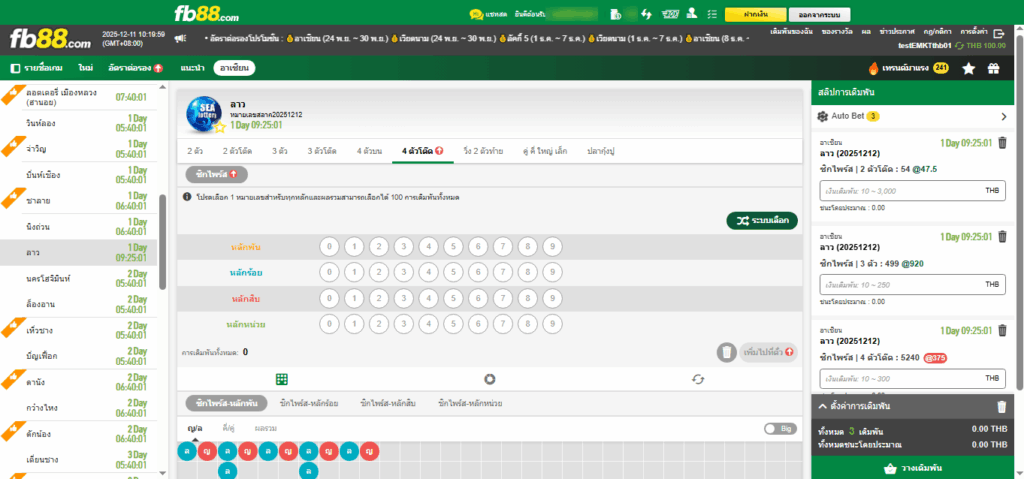The width and height of the screenshot is (1024, 479).
Task: Open the live chat icon (แชทสด)
Action: (x=475, y=14)
